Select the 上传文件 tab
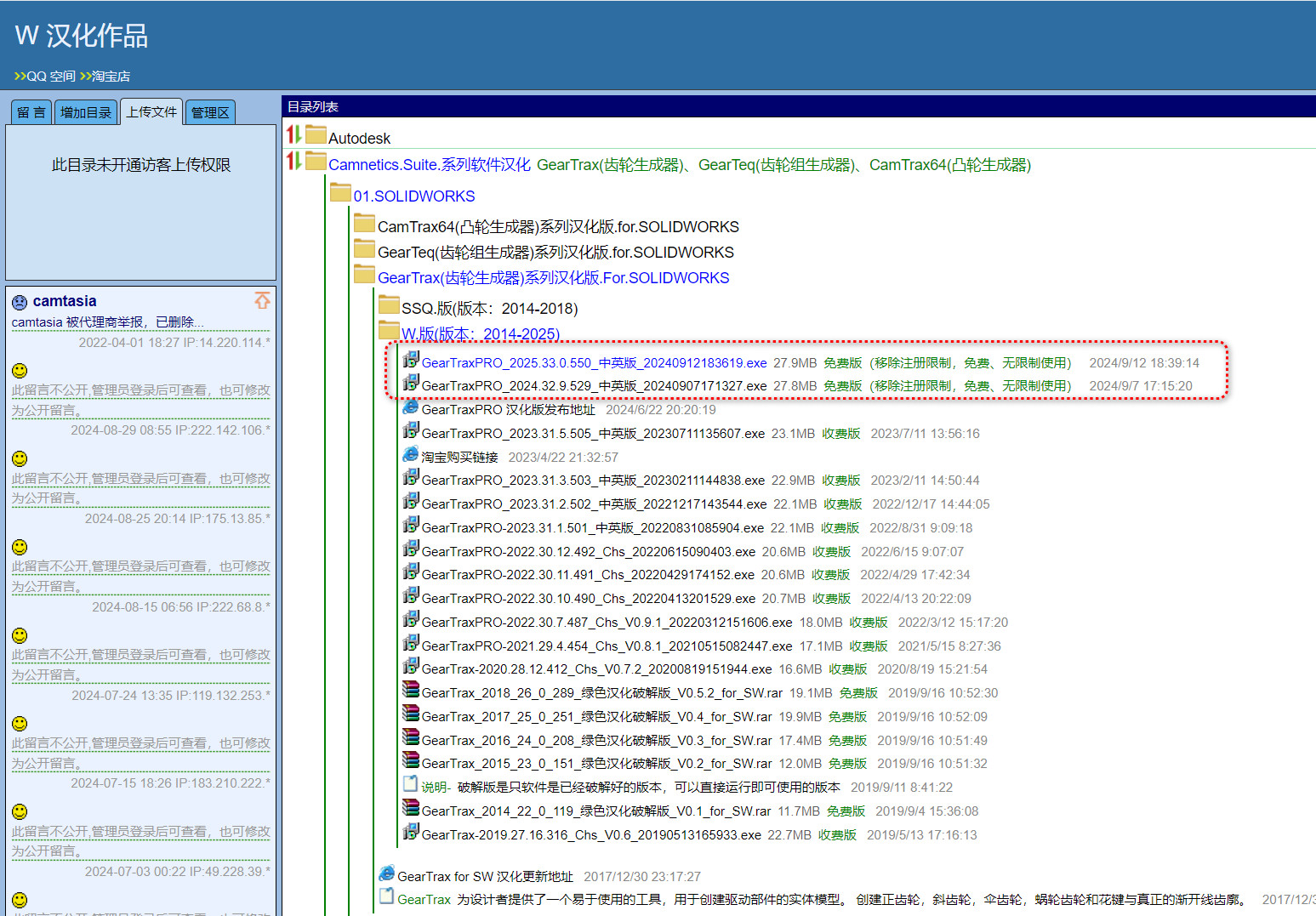The height and width of the screenshot is (916, 1316). pos(151,111)
